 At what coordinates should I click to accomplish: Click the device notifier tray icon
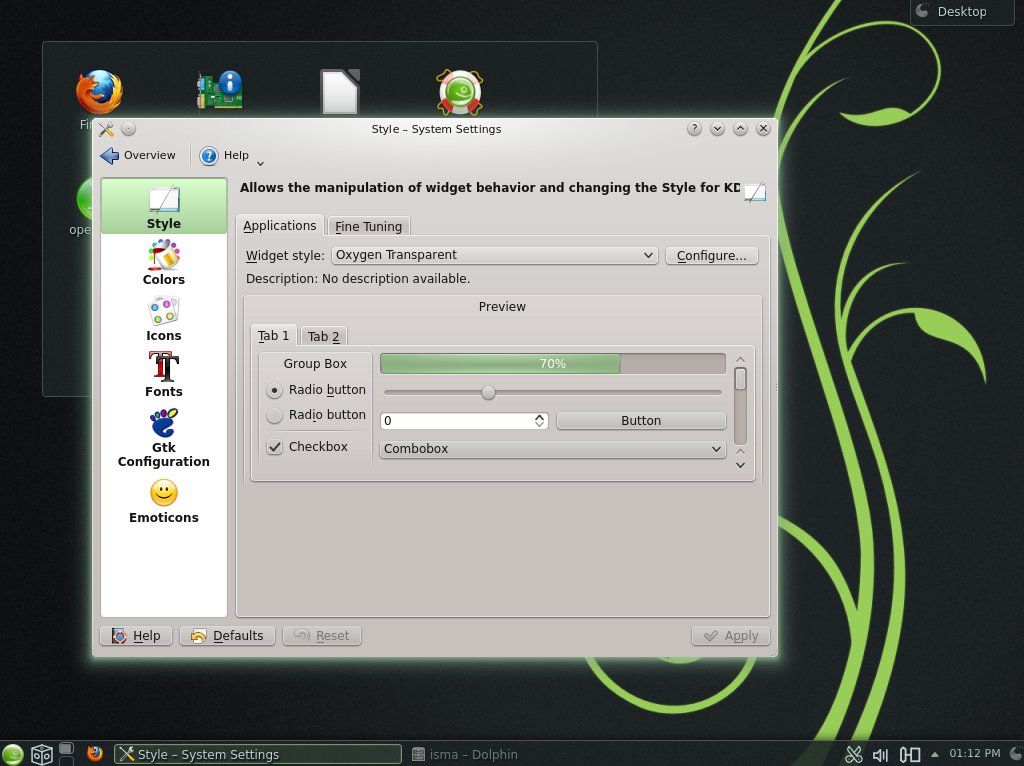click(910, 755)
